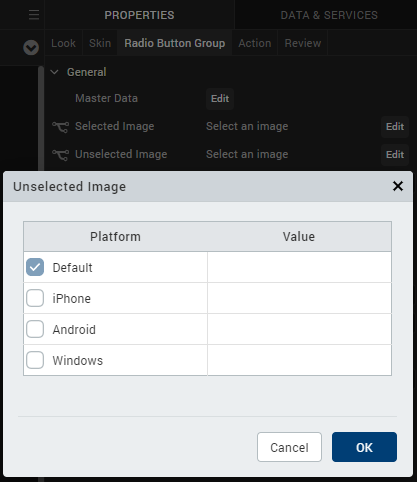Switch to the Look tab
417x482 pixels.
click(63, 43)
